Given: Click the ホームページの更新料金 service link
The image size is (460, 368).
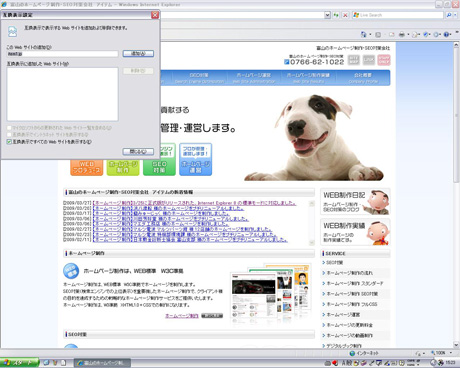Looking at the screenshot, I should pyautogui.click(x=349, y=325).
